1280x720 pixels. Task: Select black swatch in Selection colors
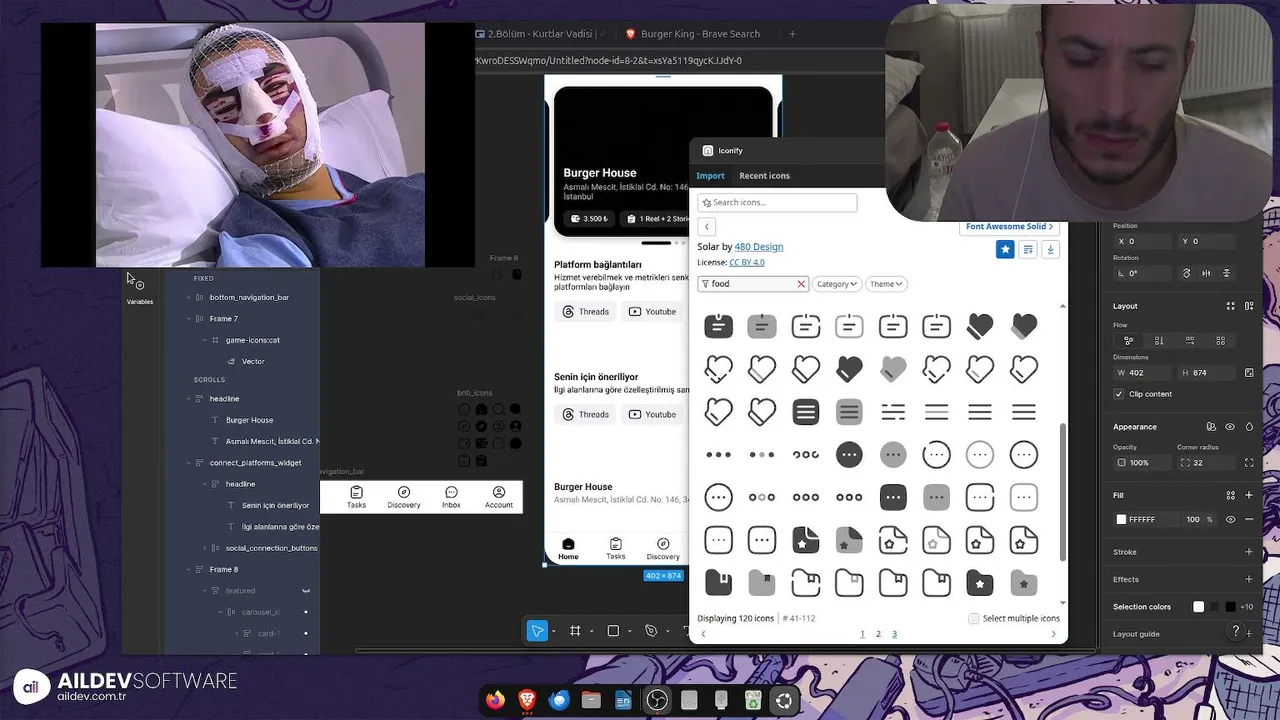tap(1230, 607)
